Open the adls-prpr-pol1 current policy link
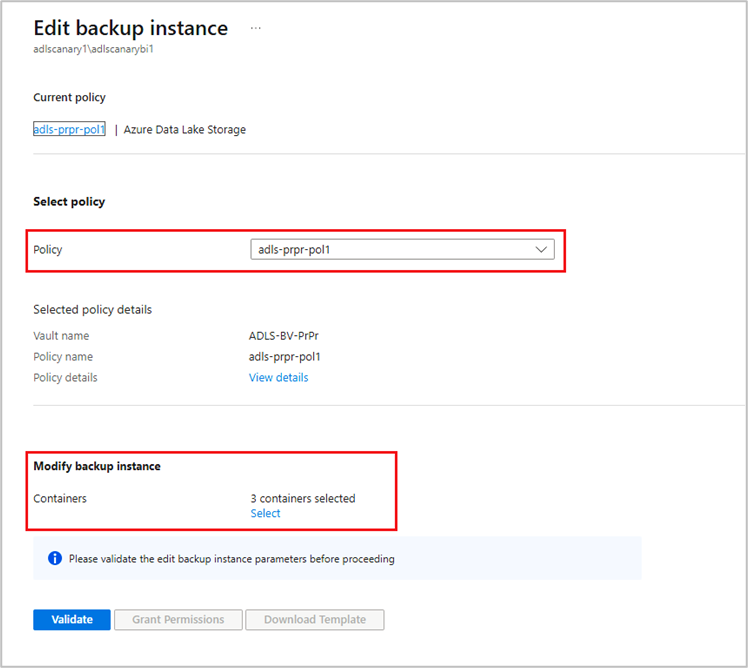748x668 pixels. click(69, 129)
